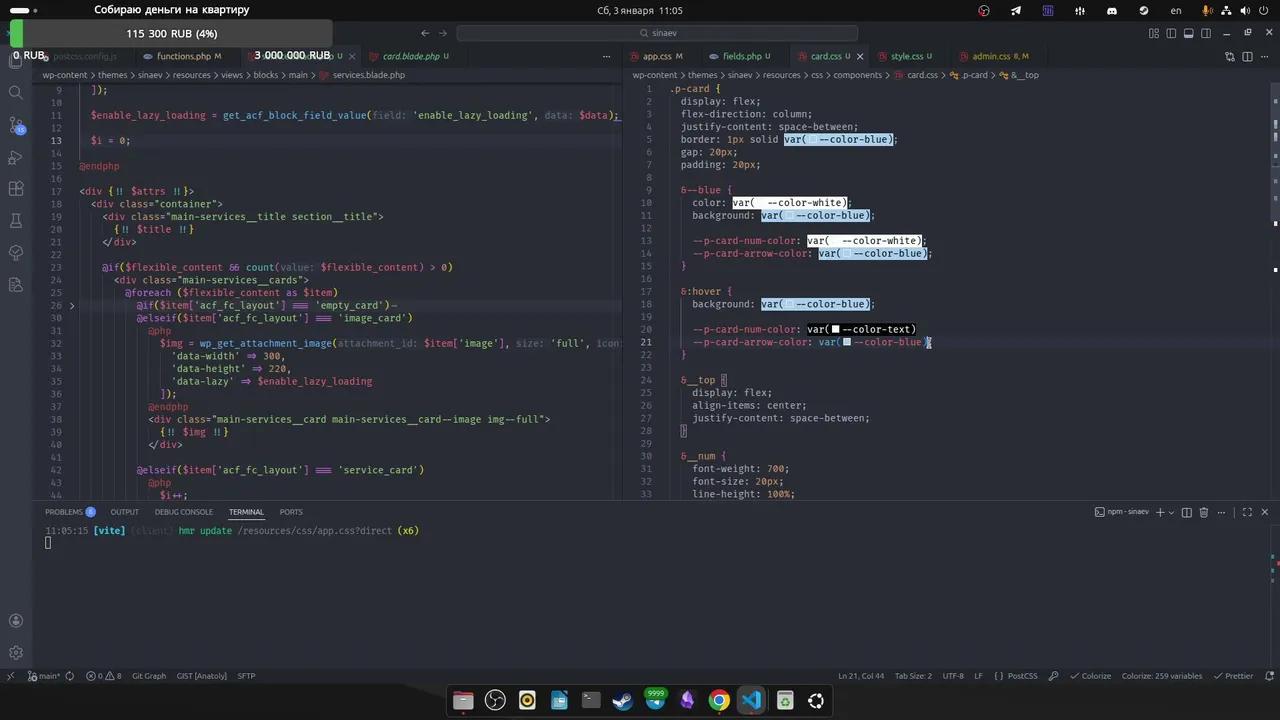Toggle Colorize in the status bar
This screenshot has width=1280, height=720.
click(x=1090, y=676)
